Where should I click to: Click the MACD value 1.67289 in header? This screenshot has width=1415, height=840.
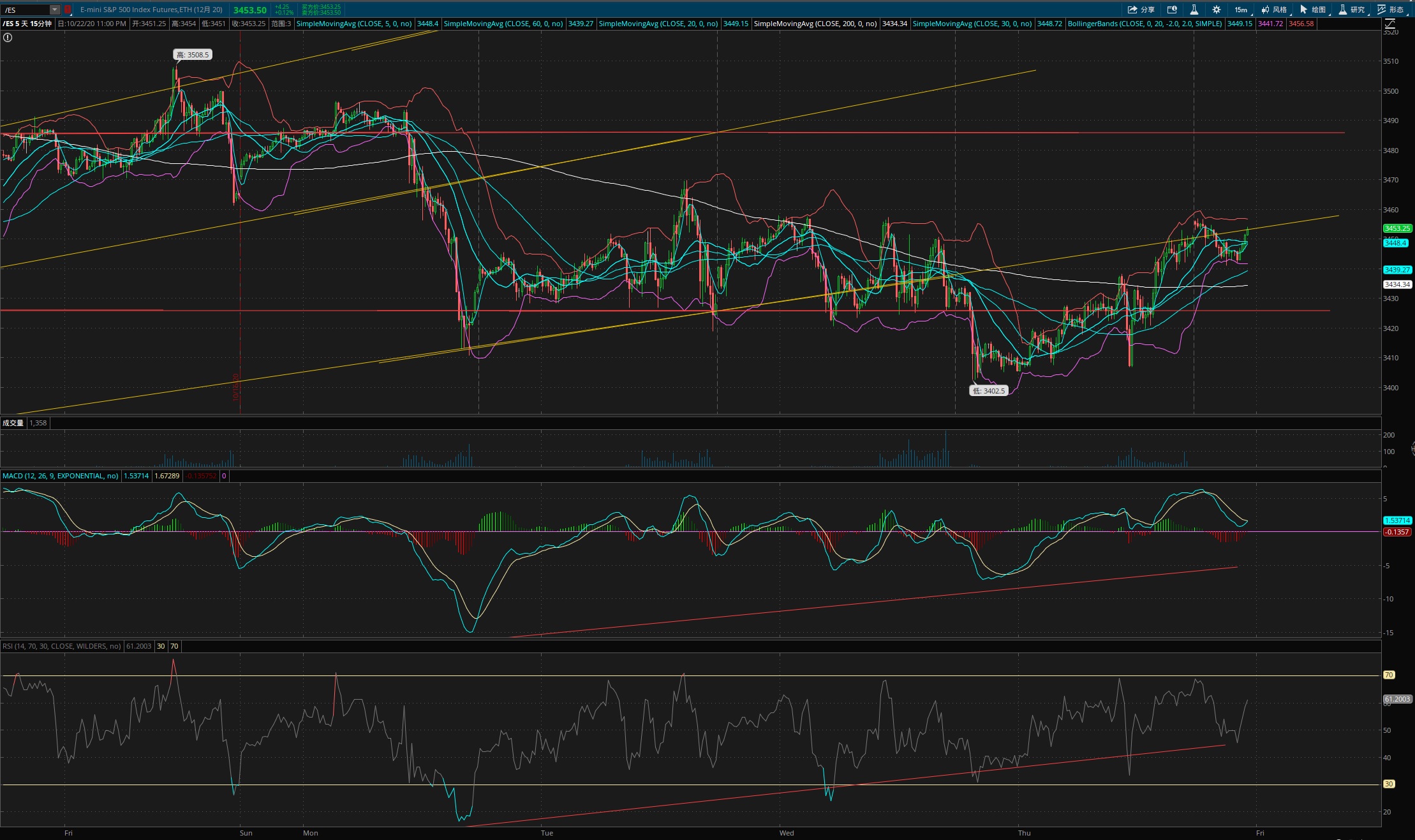point(167,476)
